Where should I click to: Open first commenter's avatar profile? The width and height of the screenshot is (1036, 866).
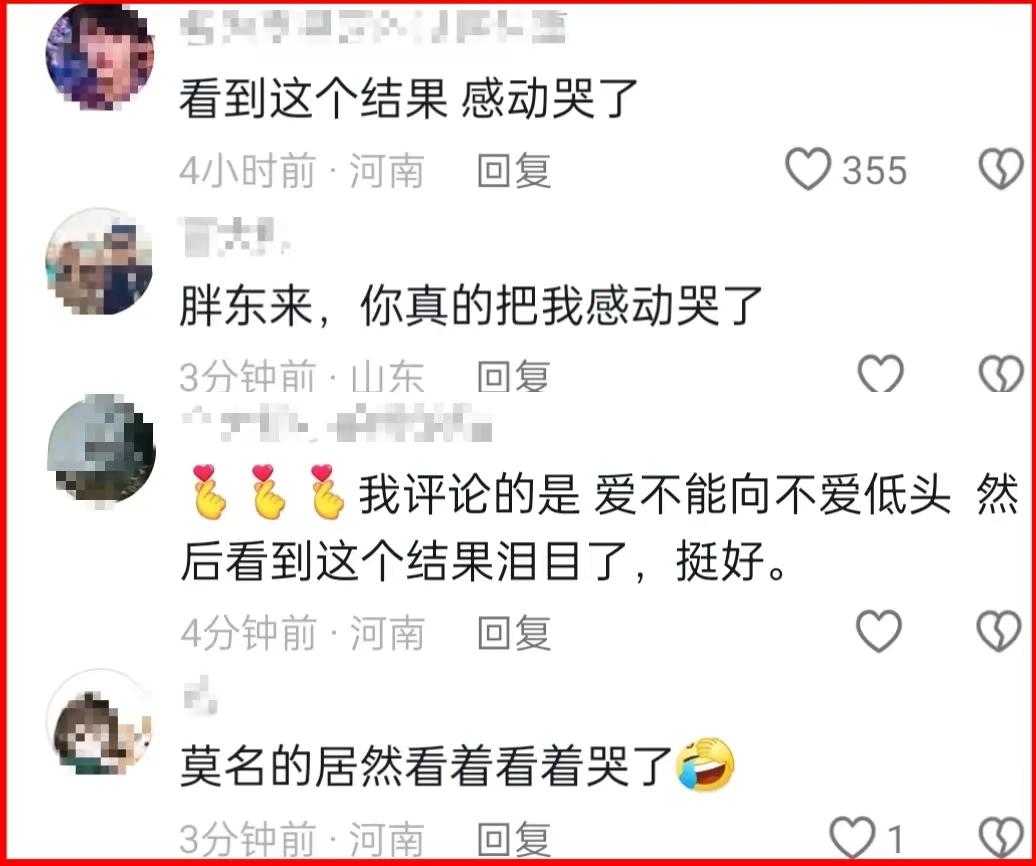pyautogui.click(x=100, y=56)
